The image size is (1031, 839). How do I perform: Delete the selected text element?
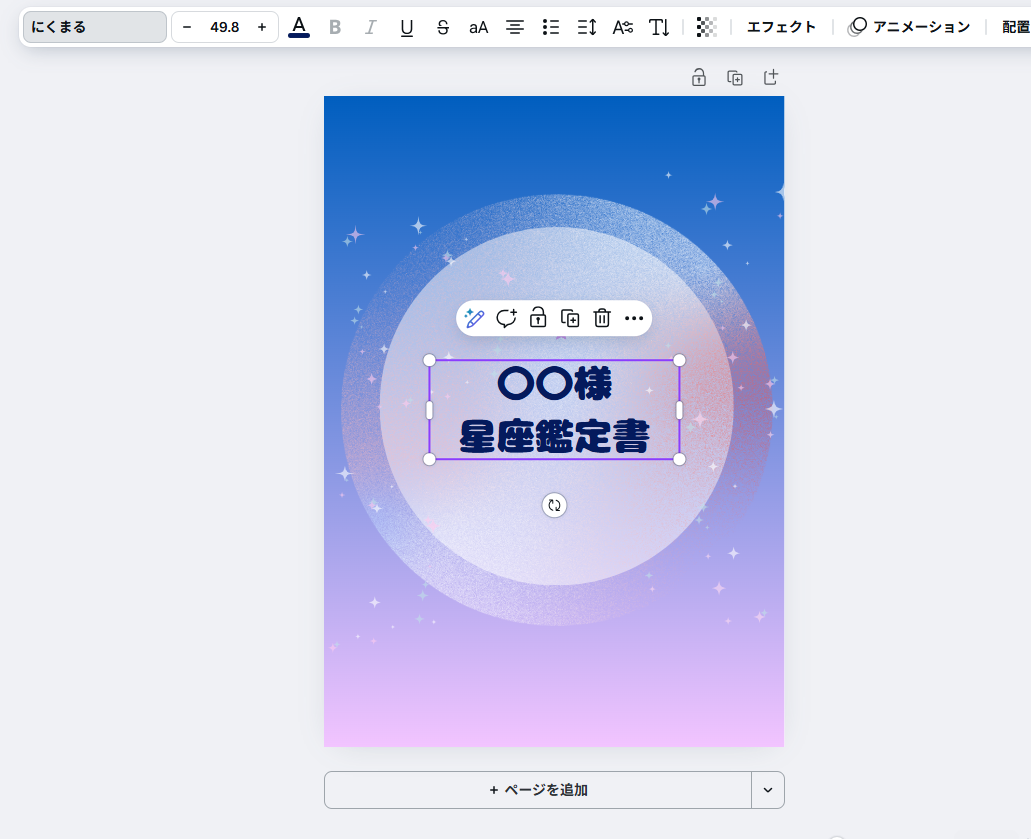click(602, 318)
